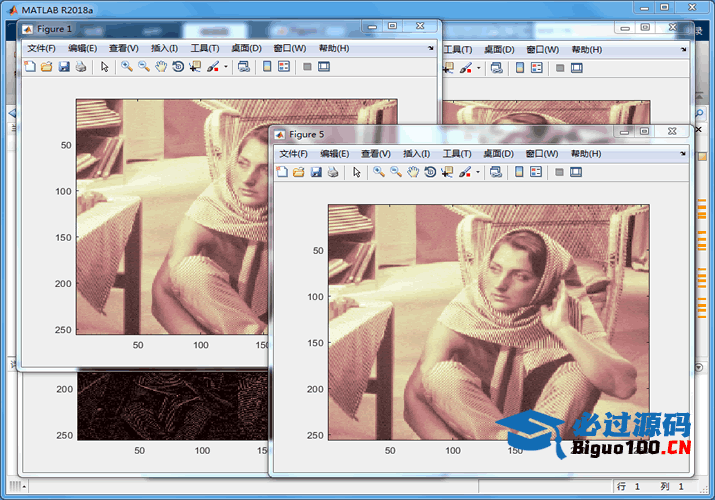Open 窗口(W) menu in Figure 1
Screen dimensions: 715x500
tap(290, 48)
